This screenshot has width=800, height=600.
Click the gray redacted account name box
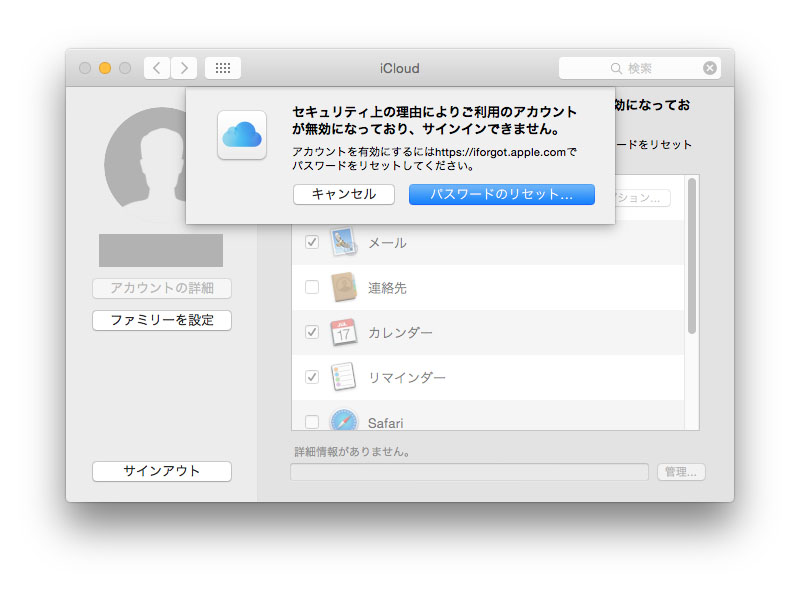click(x=161, y=251)
